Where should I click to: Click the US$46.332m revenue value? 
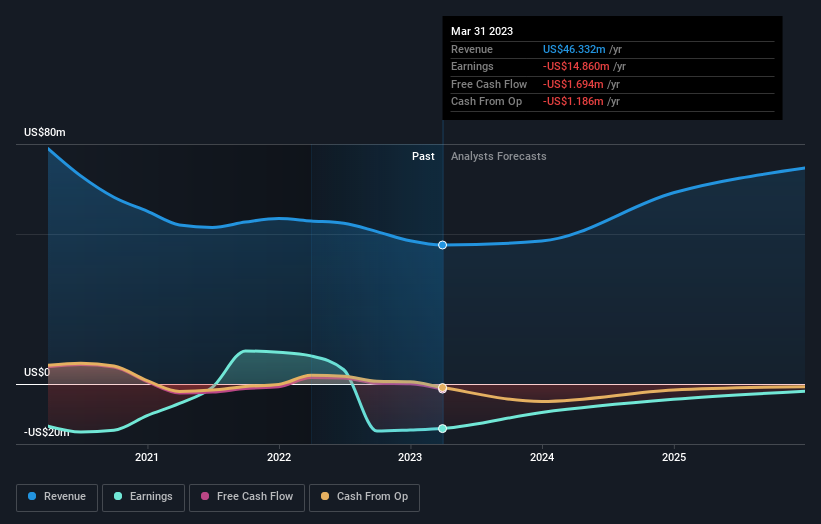pyautogui.click(x=574, y=49)
